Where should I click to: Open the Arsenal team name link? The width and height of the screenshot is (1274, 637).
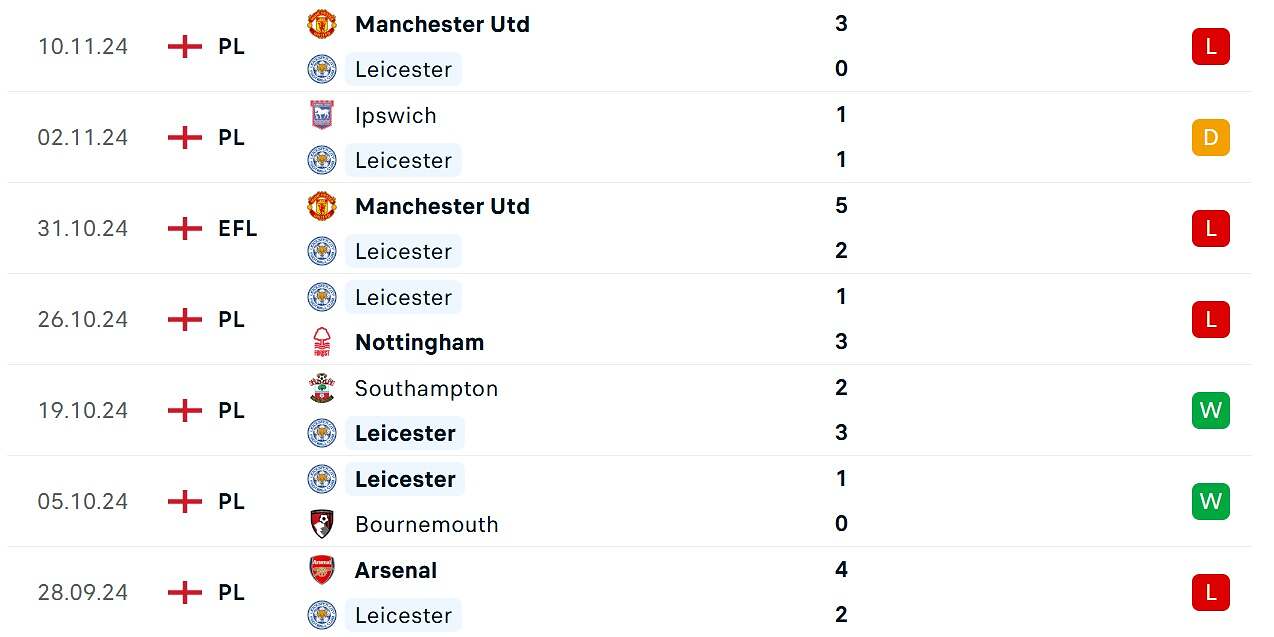tap(396, 570)
